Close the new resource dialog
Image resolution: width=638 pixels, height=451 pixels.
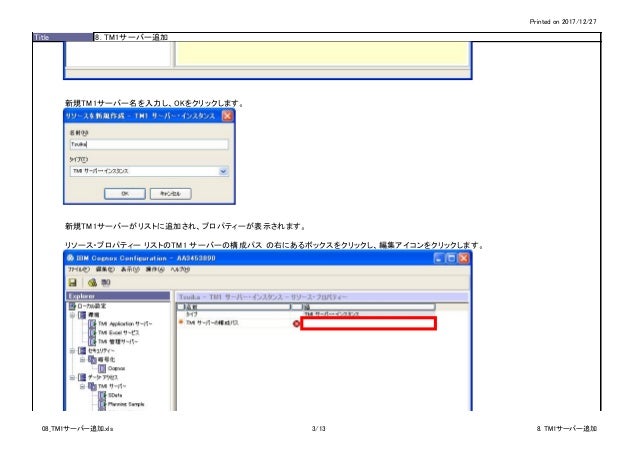click(x=227, y=116)
